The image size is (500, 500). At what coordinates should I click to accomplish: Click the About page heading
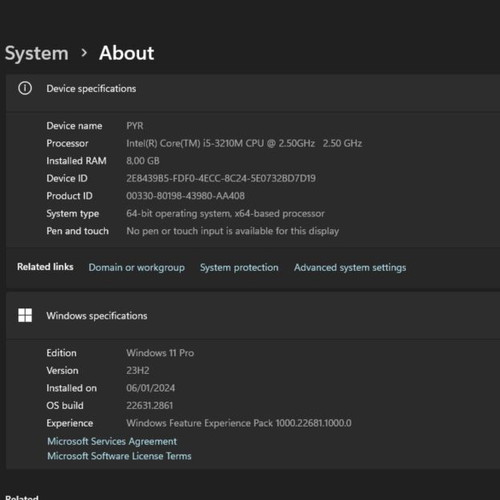(x=127, y=53)
